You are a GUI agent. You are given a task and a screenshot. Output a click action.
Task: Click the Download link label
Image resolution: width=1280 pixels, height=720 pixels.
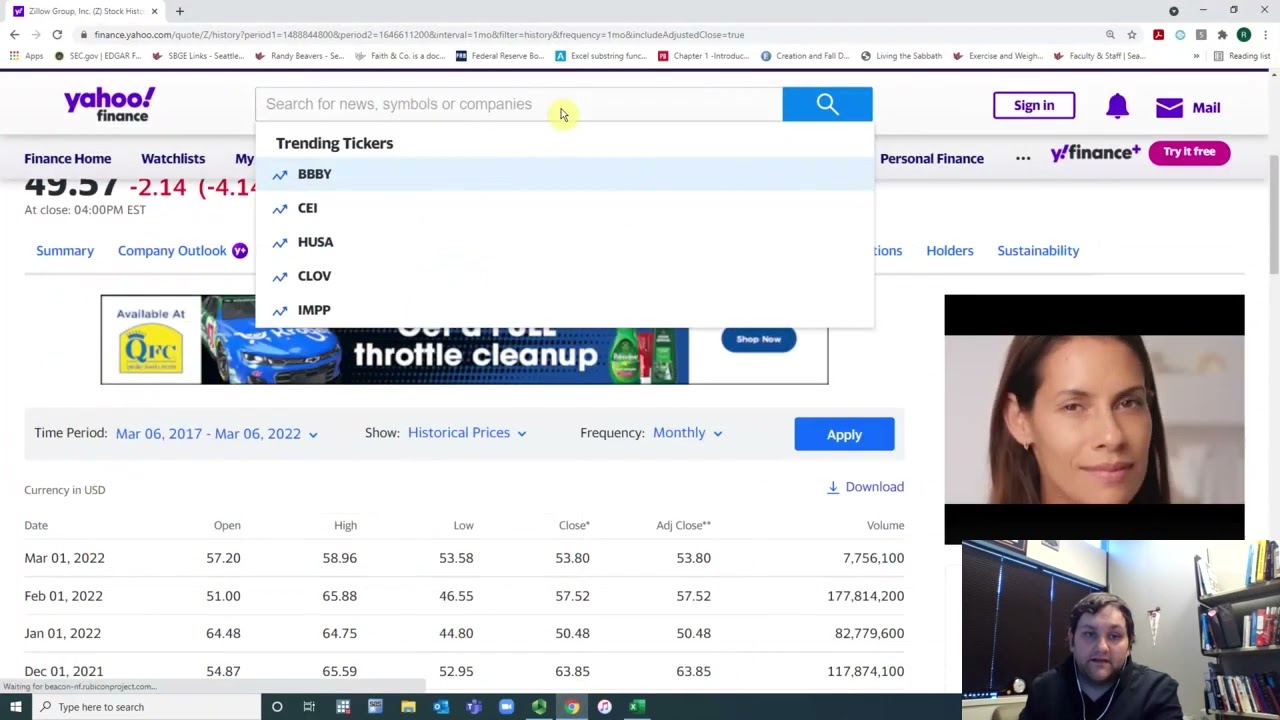pyautogui.click(x=874, y=487)
